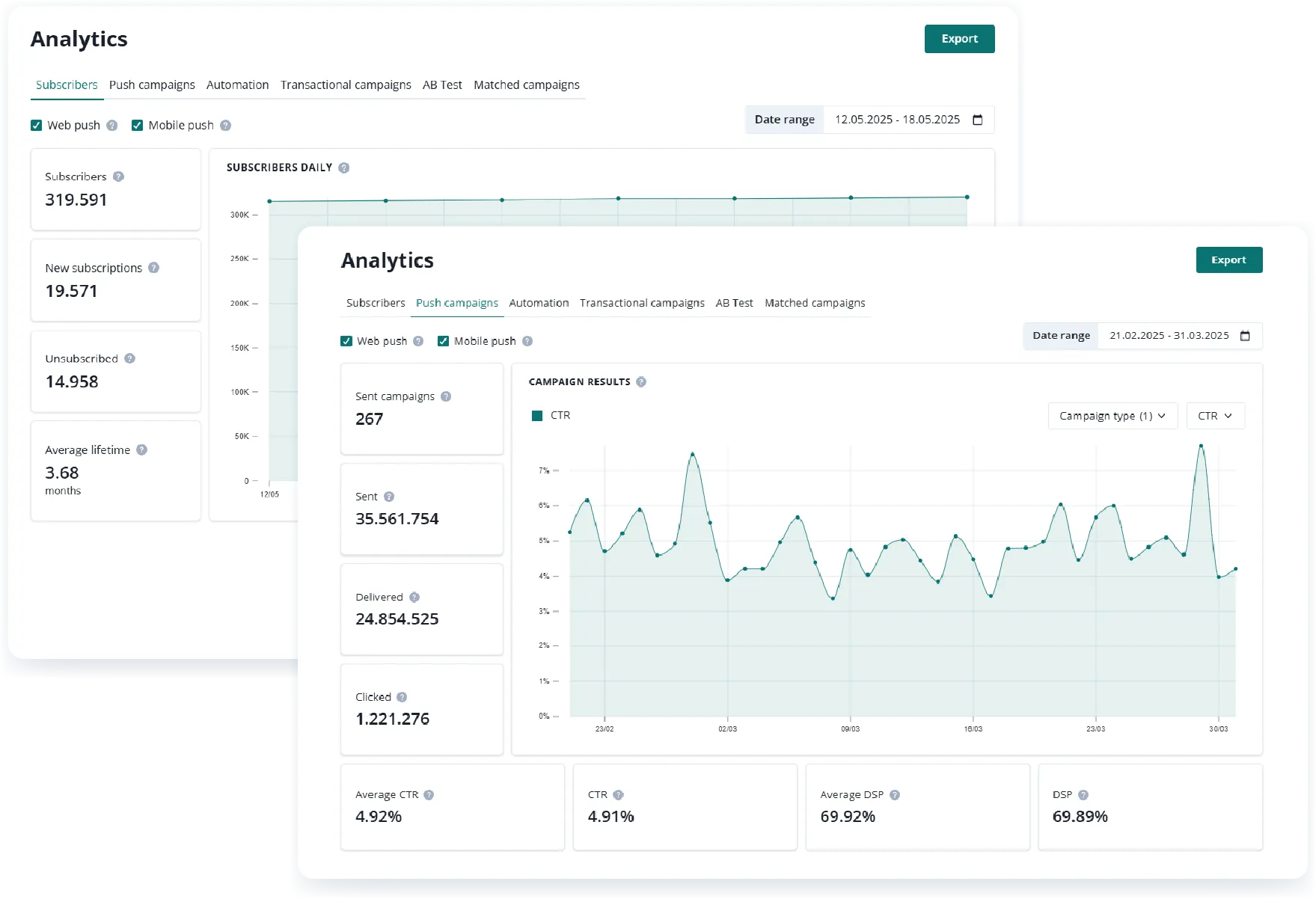Viewport: 1316px width, 899px height.
Task: Open Subscribers tab in back window
Action: pos(67,85)
